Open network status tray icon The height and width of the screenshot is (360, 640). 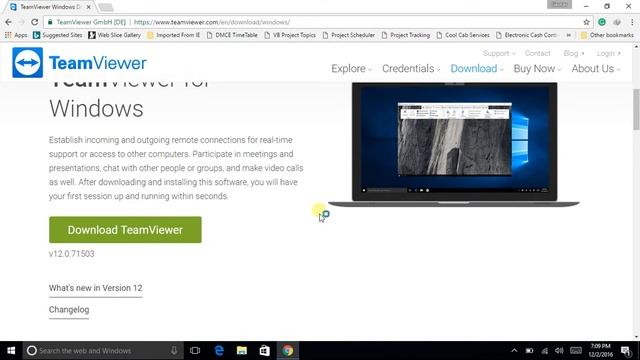[544, 351]
